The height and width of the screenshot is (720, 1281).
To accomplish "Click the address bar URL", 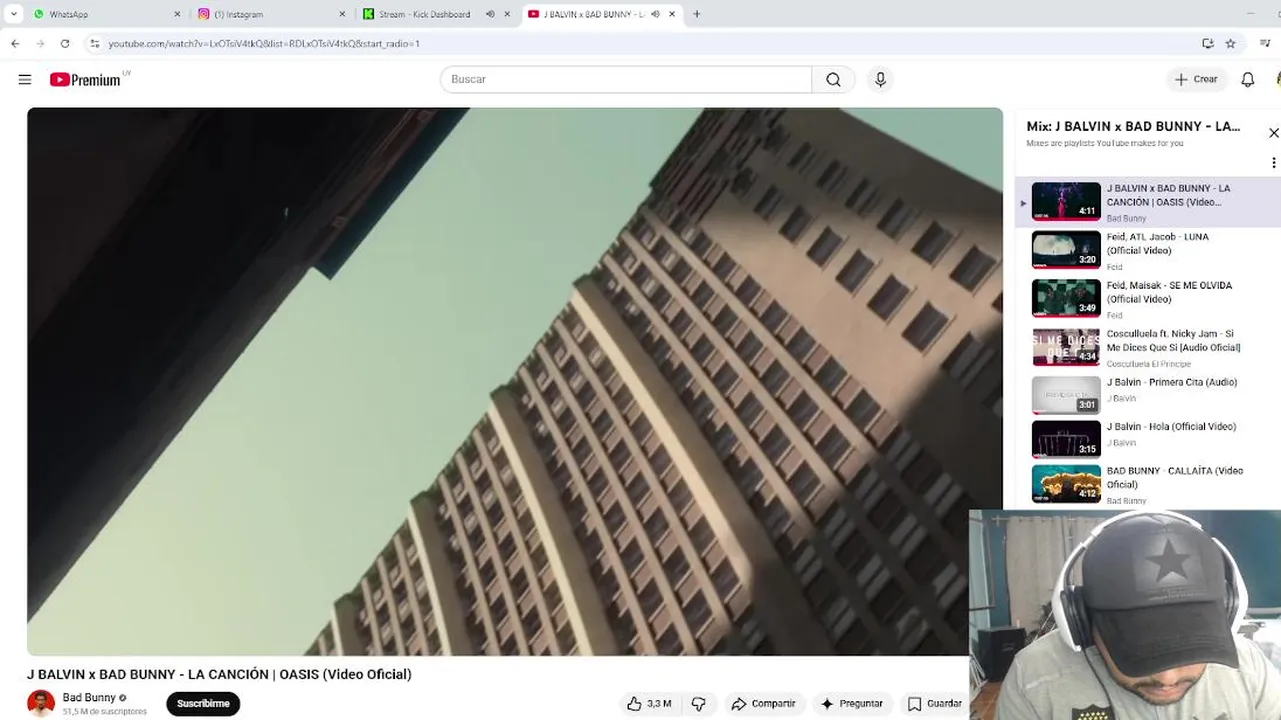I will point(264,44).
